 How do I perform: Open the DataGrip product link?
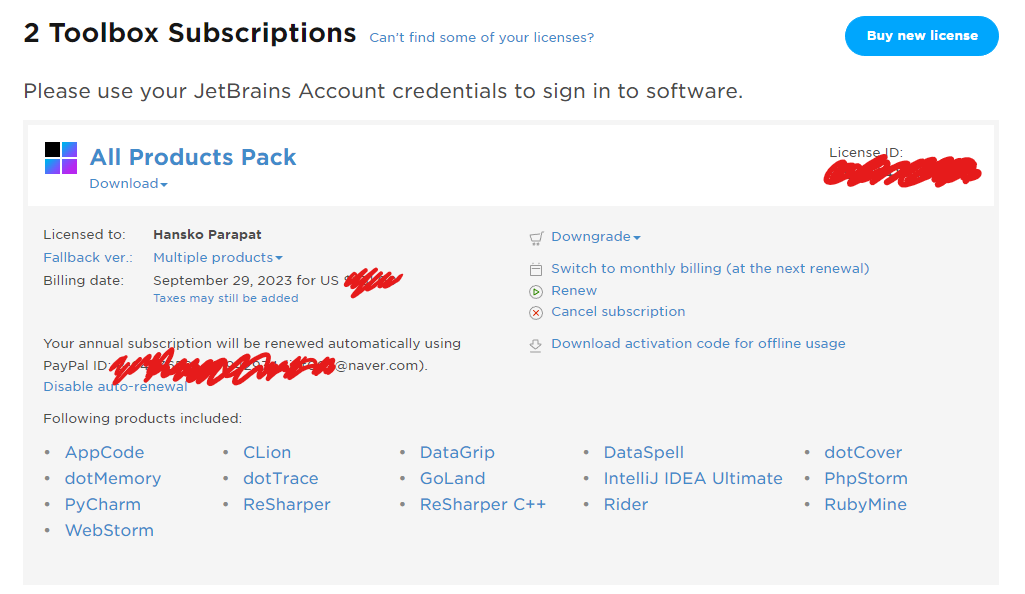point(457,452)
